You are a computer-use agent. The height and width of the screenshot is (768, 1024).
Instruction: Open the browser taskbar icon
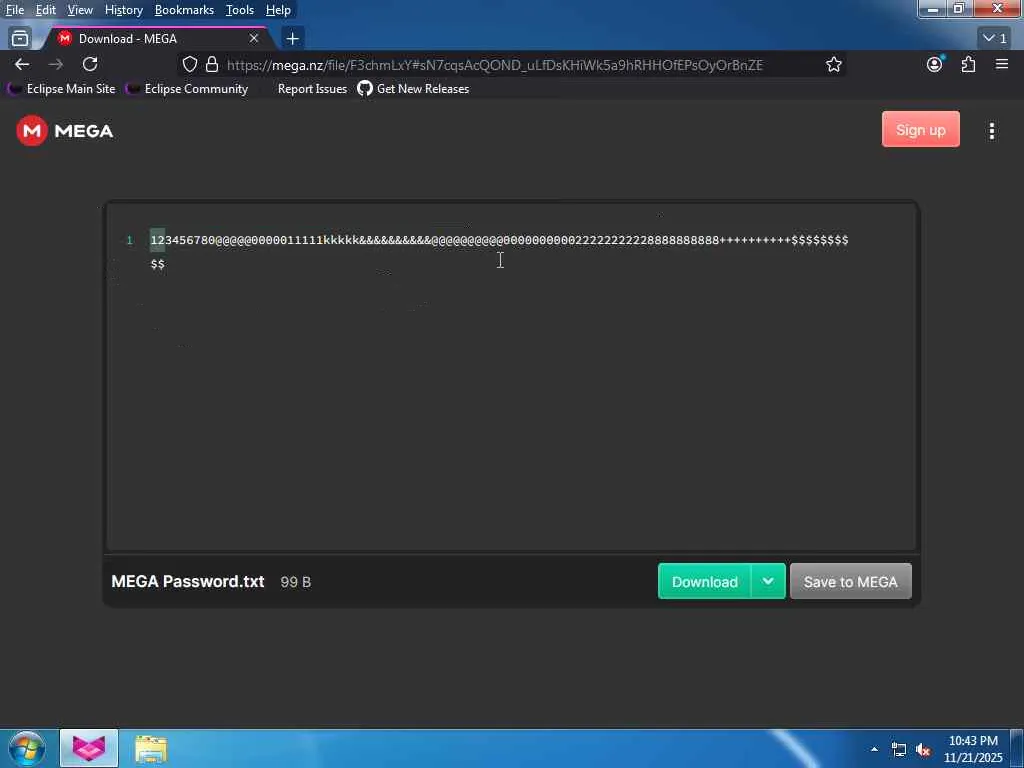(x=89, y=748)
